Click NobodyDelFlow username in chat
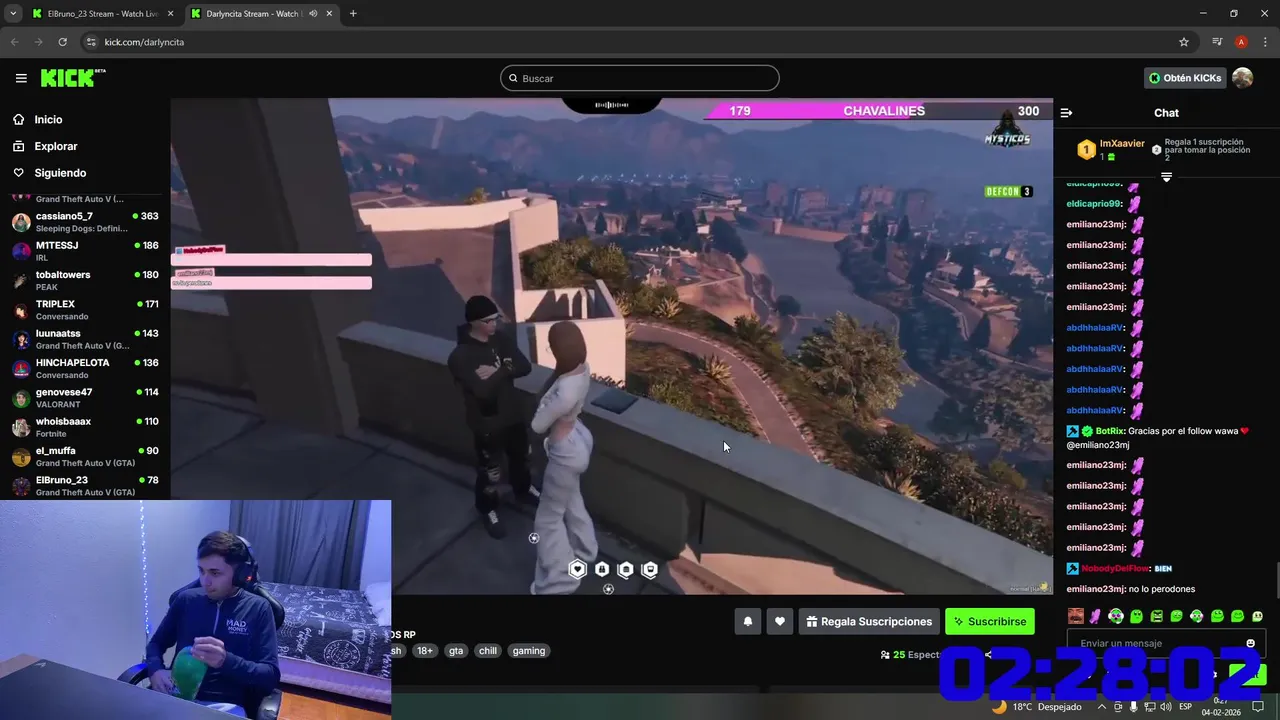This screenshot has width=1280, height=720. (x=1115, y=568)
